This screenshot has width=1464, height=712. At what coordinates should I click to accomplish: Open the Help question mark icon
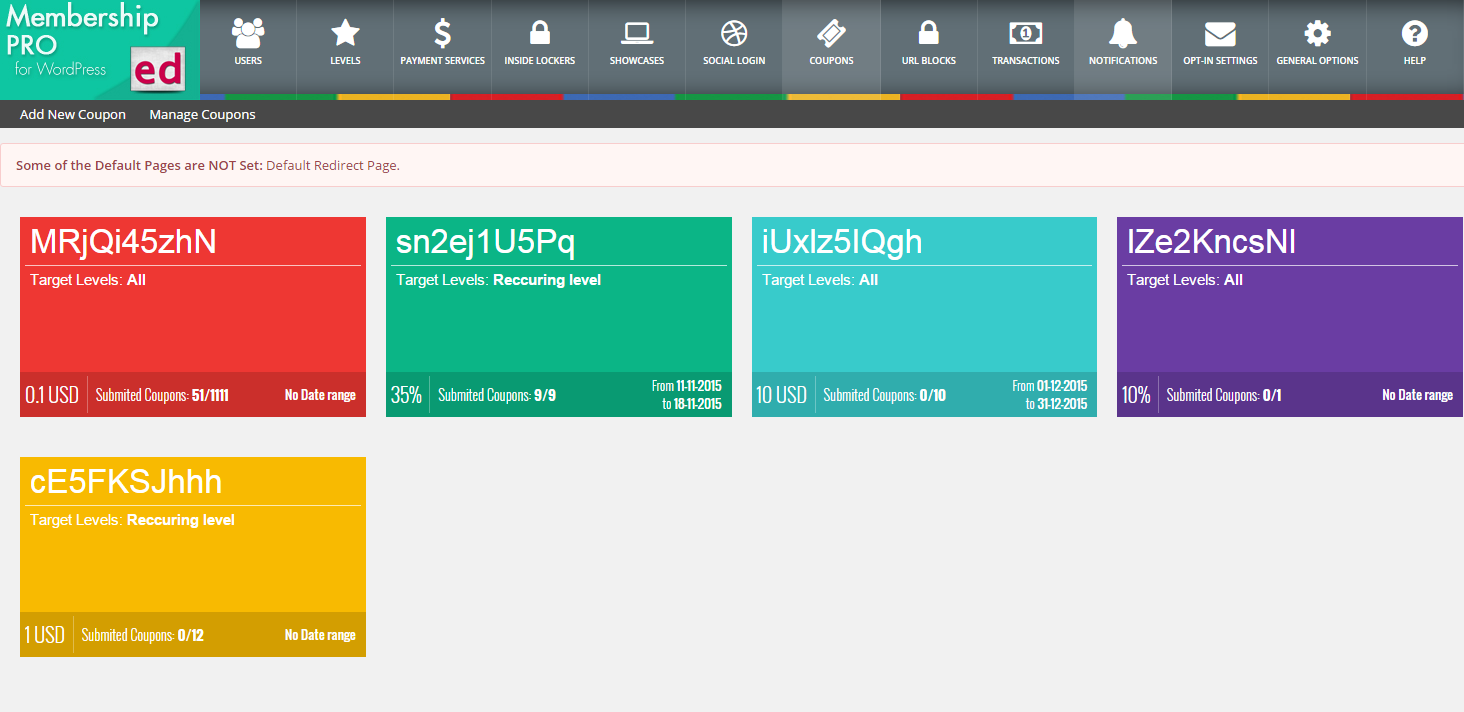pos(1414,34)
